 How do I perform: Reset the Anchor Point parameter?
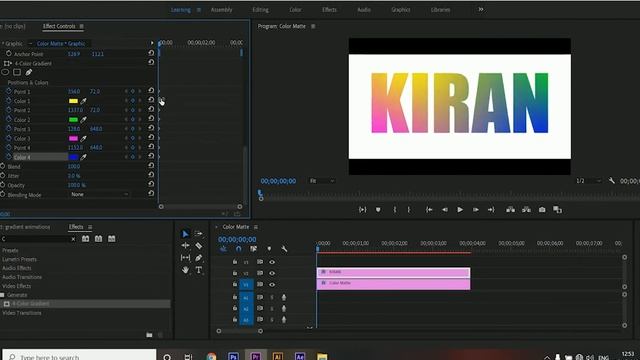pyautogui.click(x=151, y=53)
